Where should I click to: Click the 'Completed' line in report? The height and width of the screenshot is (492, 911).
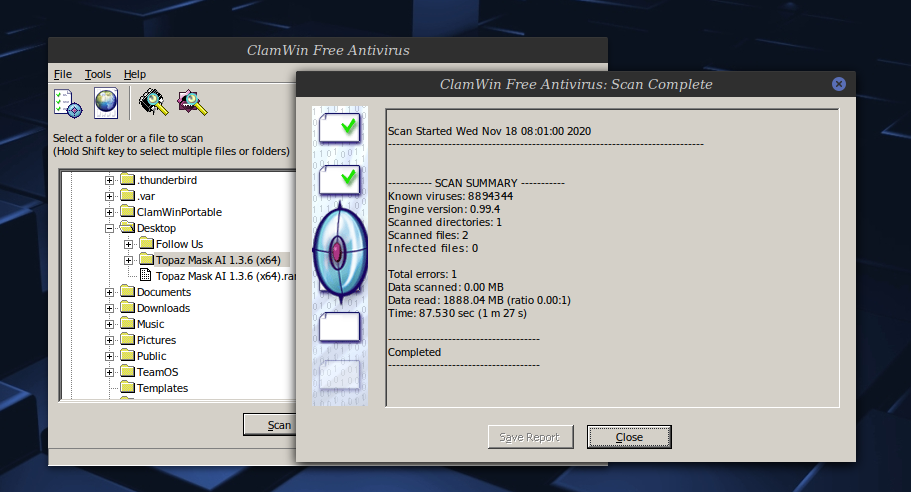click(414, 352)
